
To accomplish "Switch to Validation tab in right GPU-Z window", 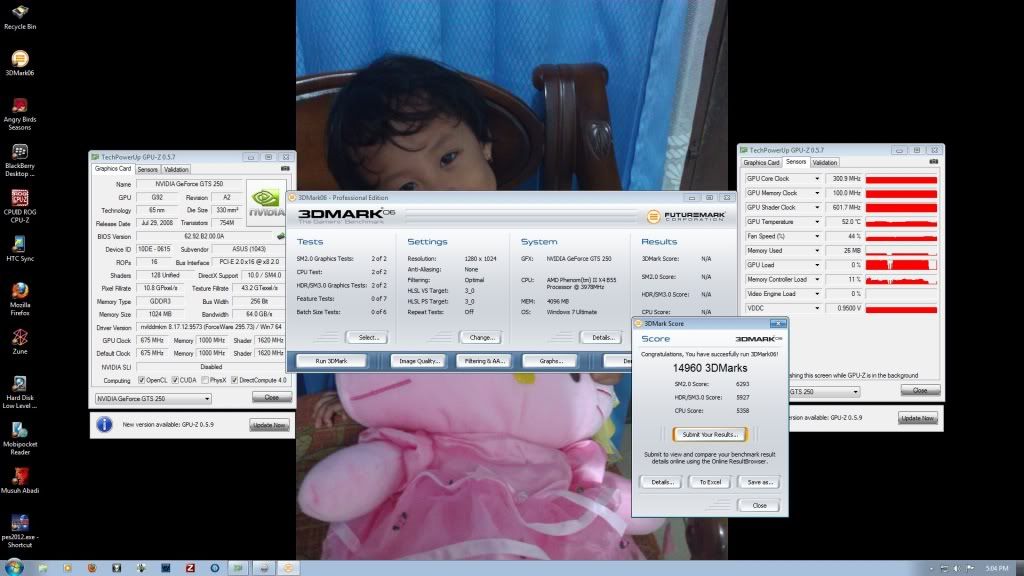I will [825, 163].
